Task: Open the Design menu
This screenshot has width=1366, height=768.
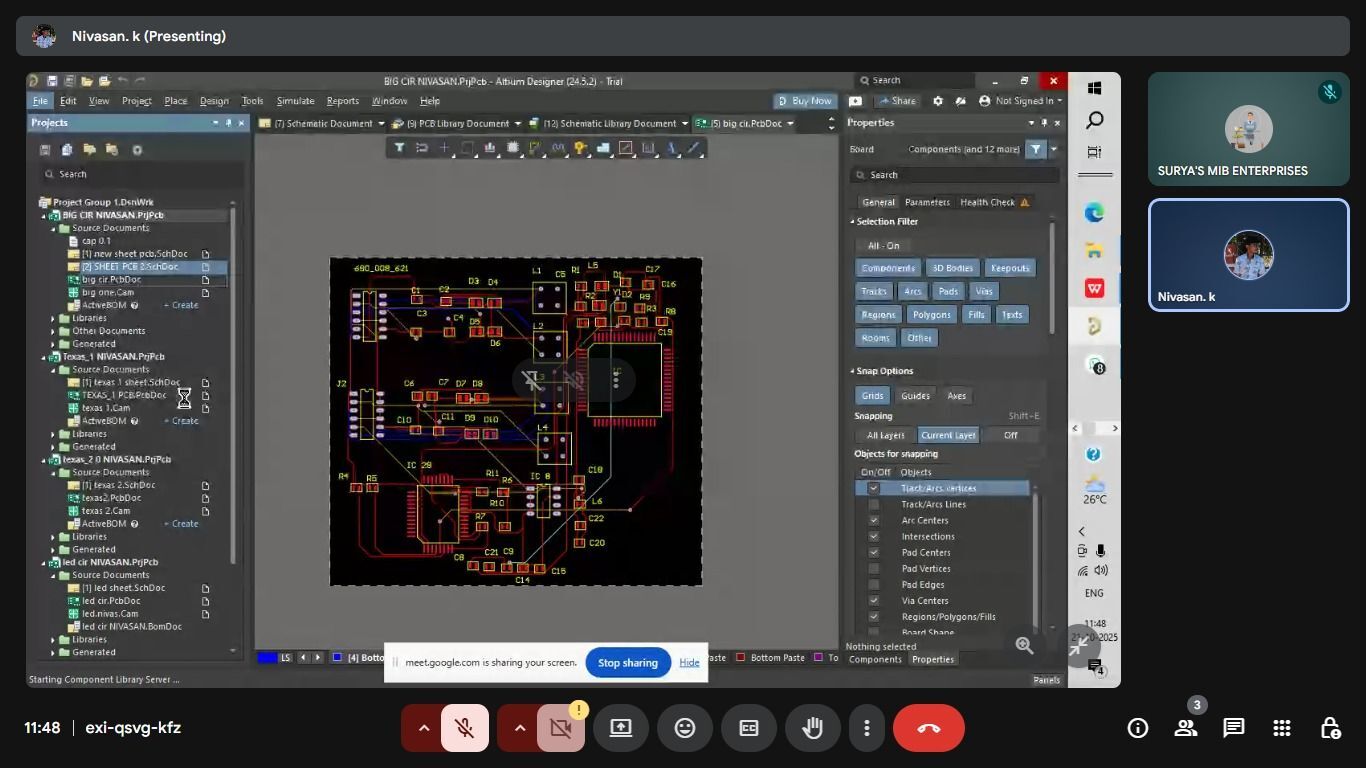Action: 214,101
